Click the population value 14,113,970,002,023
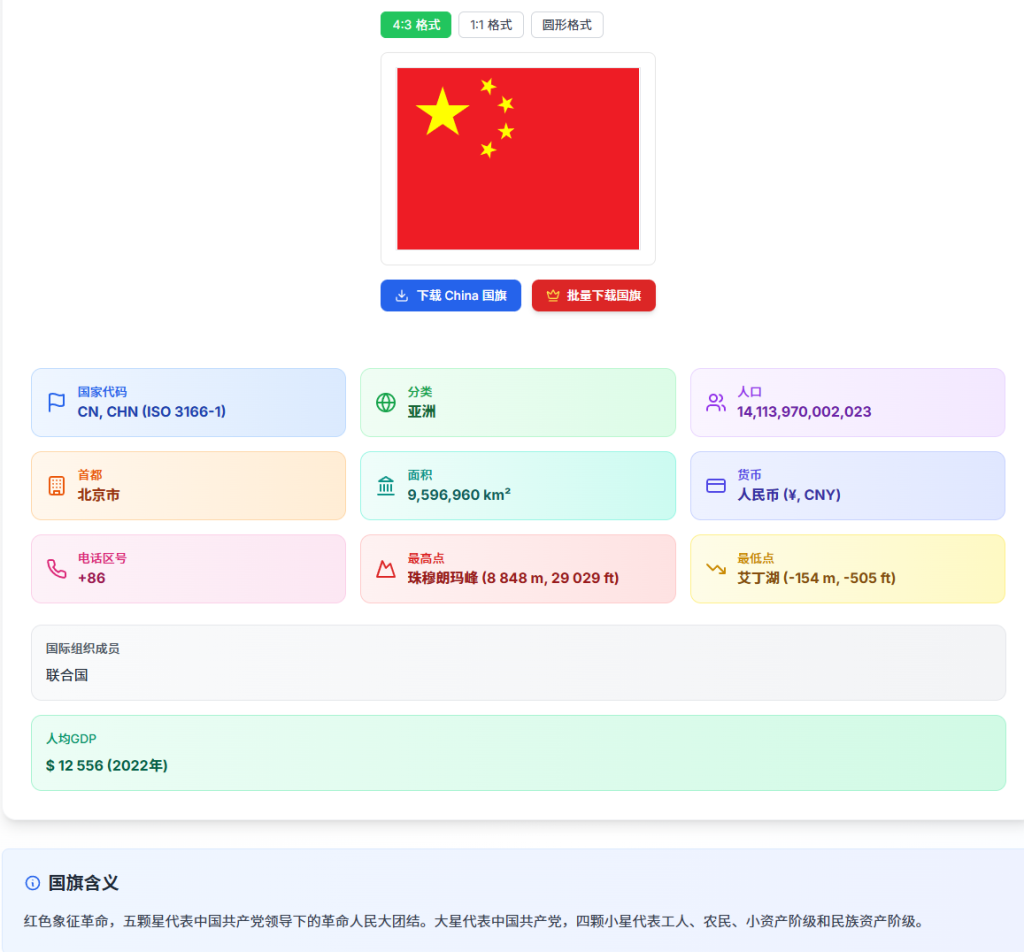This screenshot has width=1024, height=952. tap(804, 412)
